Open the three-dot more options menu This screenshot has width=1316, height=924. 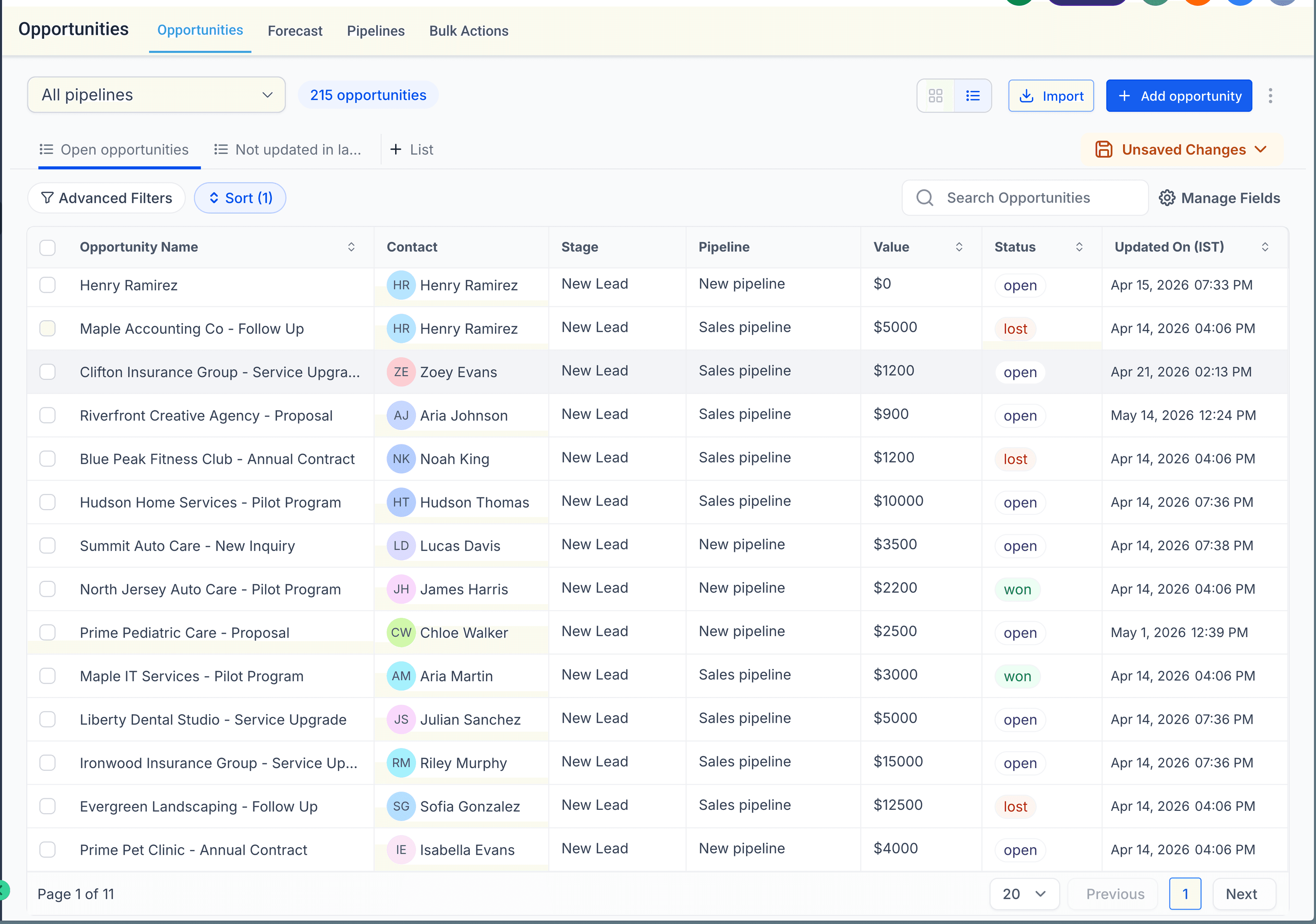coord(1270,96)
